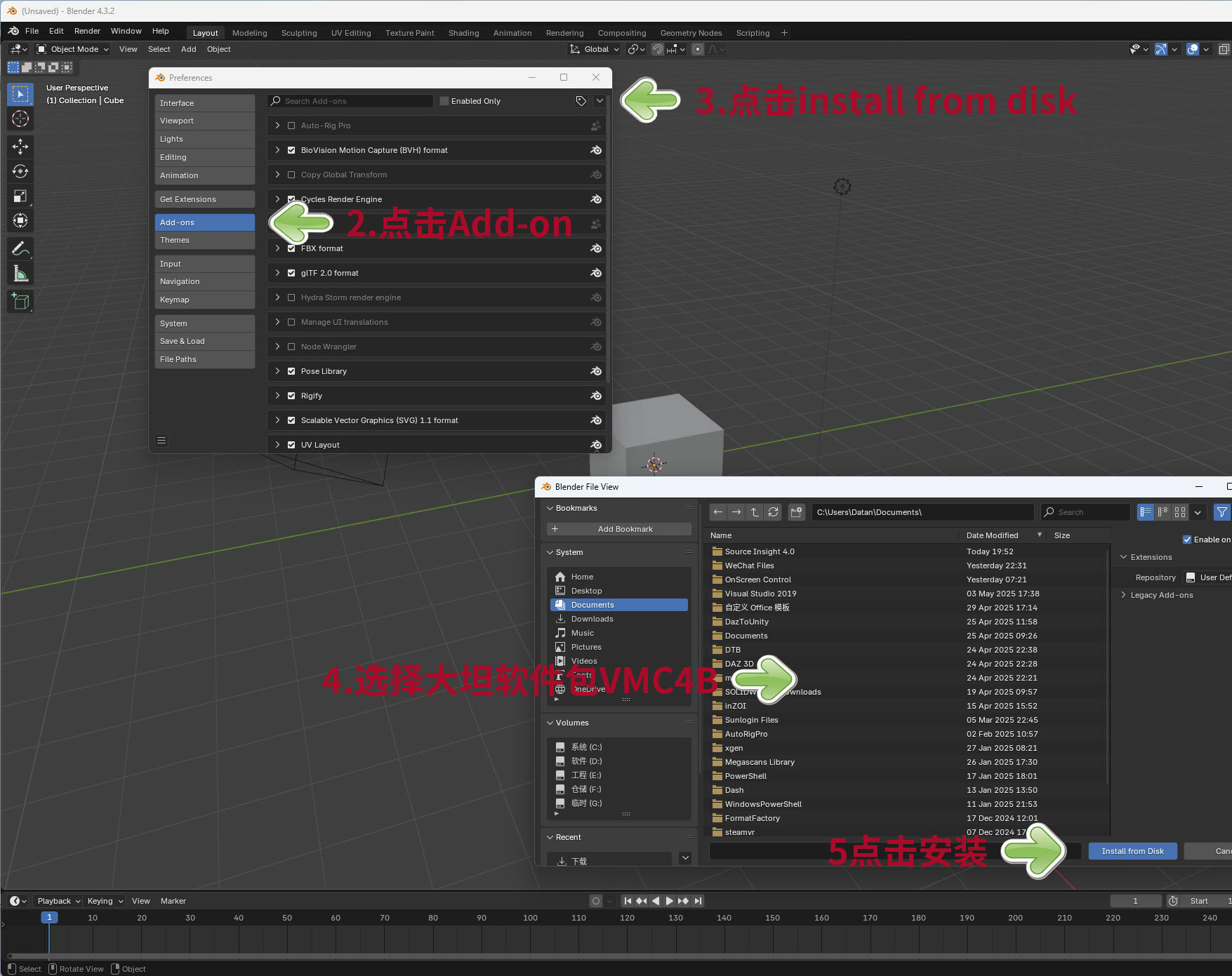
Task: Select the Move tool
Action: [x=20, y=146]
